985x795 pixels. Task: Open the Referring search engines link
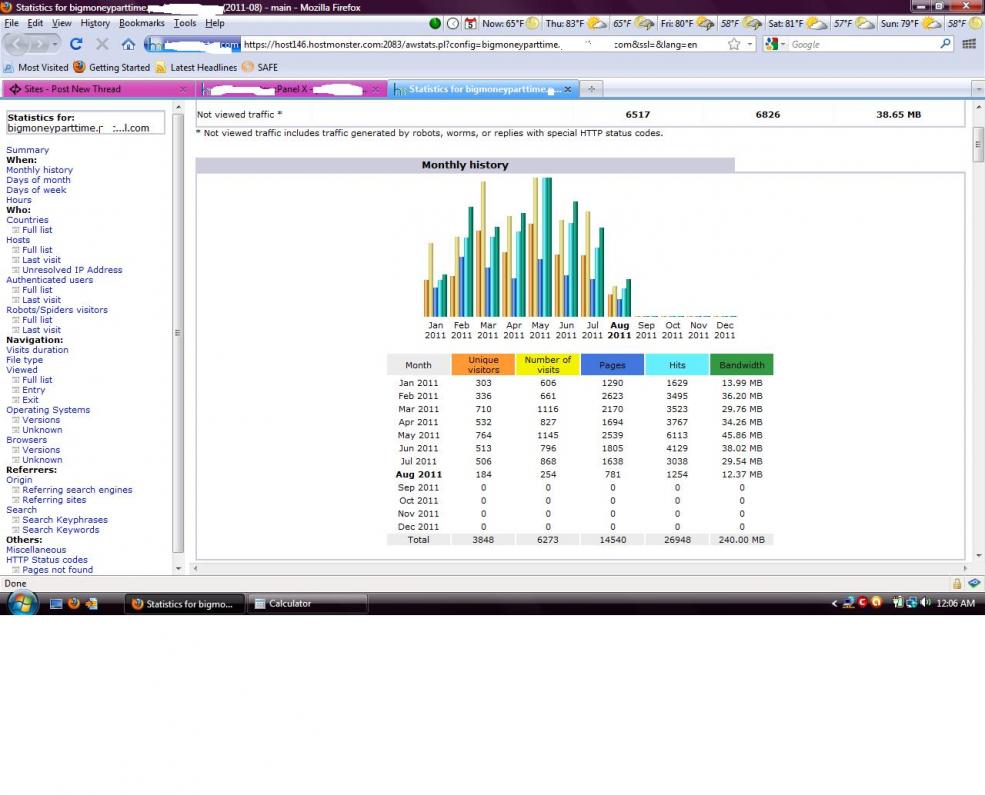[77, 490]
